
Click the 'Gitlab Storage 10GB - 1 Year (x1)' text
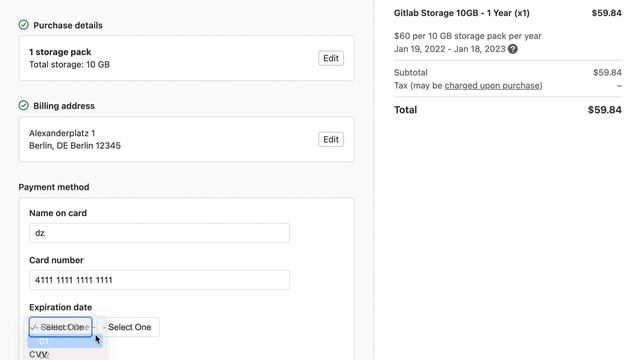[462, 13]
